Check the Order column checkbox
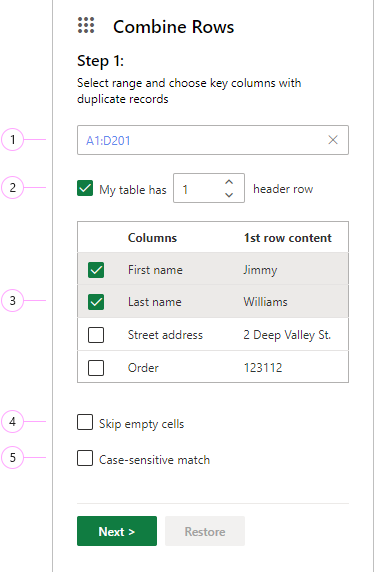Image resolution: width=374 pixels, height=572 pixels. [x=96, y=368]
